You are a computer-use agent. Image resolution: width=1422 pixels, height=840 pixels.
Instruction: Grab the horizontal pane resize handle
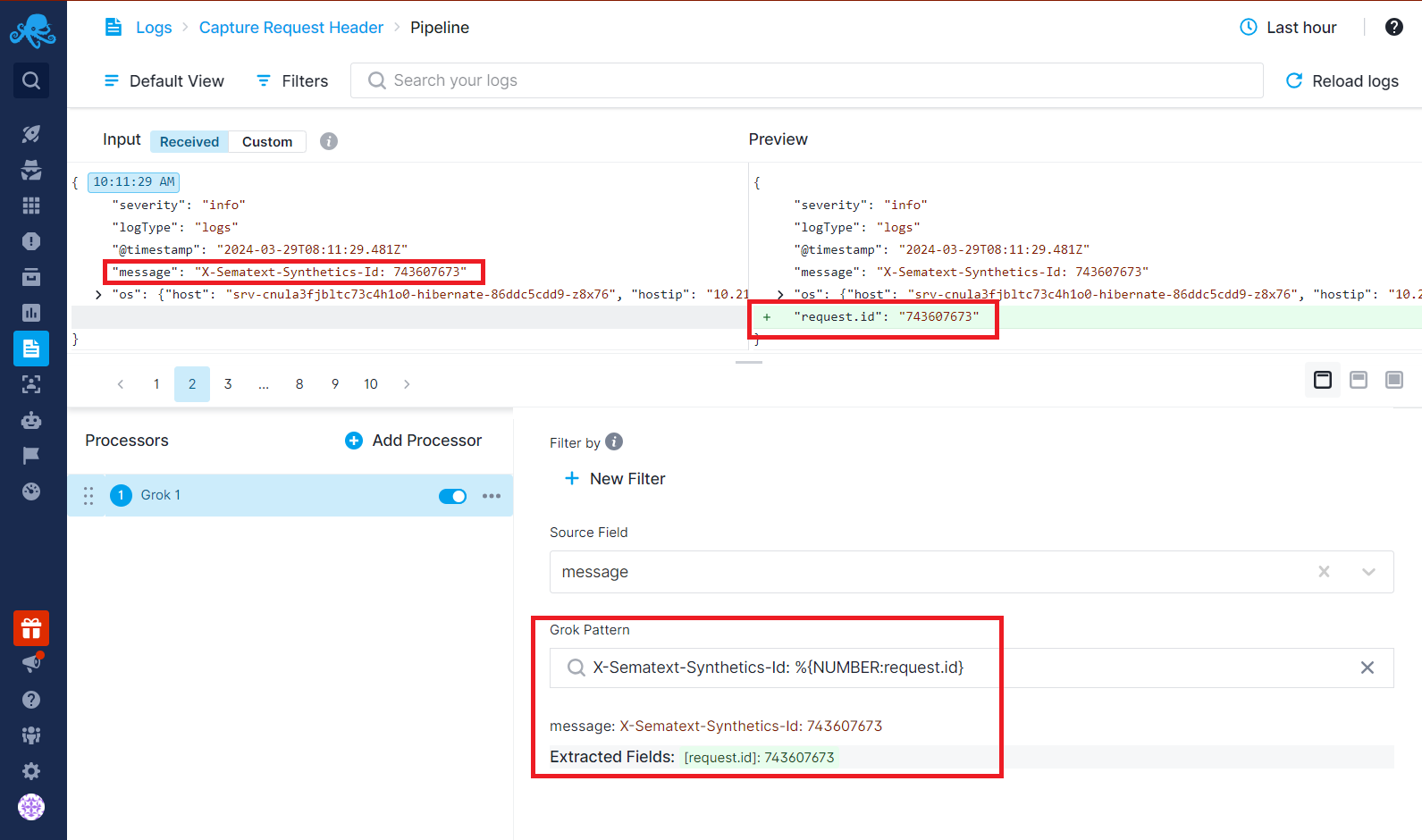[748, 362]
